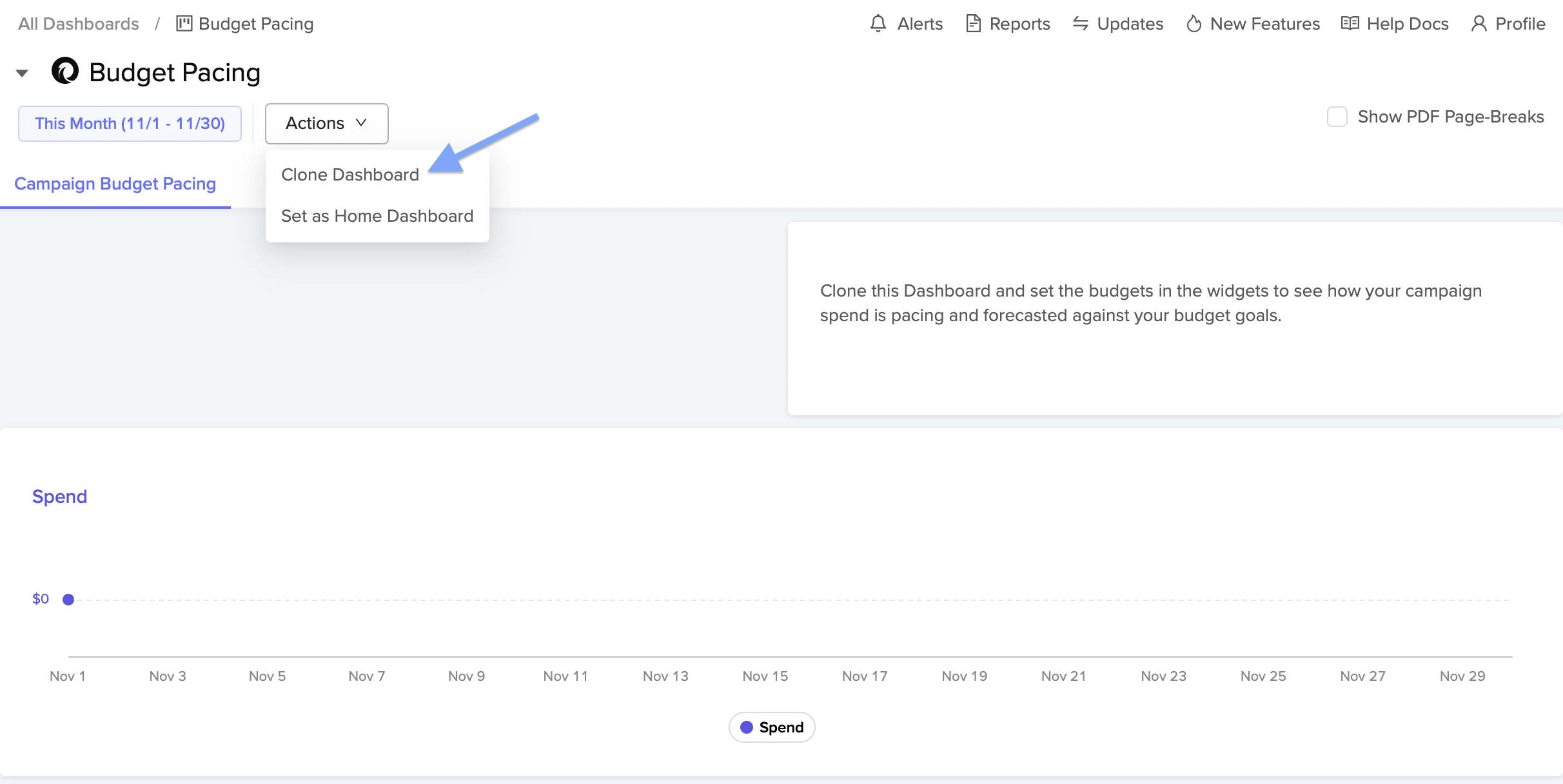The image size is (1563, 784).
Task: Open Help Docs via the book icon
Action: [1350, 24]
